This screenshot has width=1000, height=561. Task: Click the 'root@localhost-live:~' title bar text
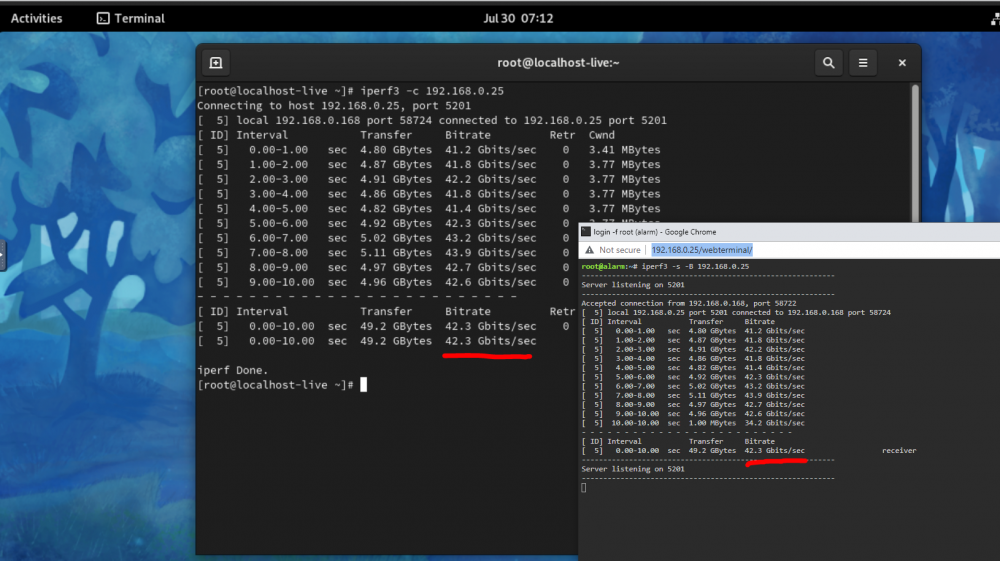pos(558,62)
